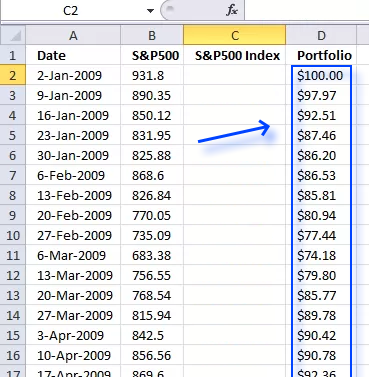Click the S&P500 Index header cell

[x=235, y=55]
